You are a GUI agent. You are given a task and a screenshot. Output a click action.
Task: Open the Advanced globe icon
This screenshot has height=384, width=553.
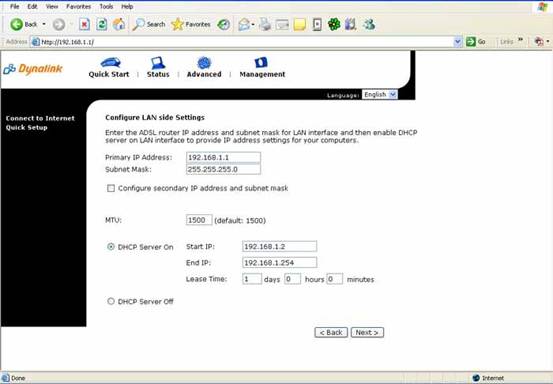pos(204,63)
